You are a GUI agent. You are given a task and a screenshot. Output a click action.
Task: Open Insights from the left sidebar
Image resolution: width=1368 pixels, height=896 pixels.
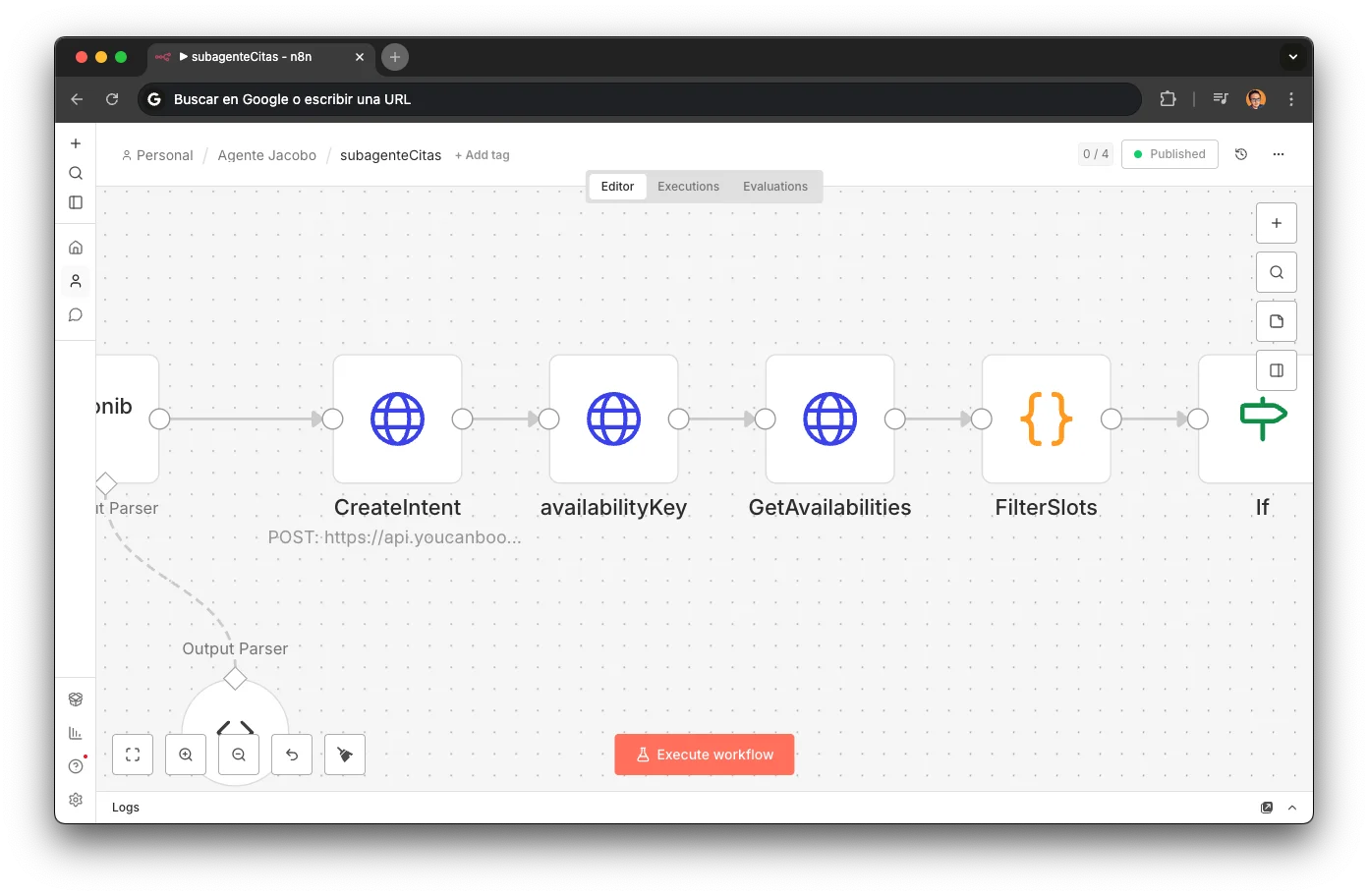coord(76,732)
